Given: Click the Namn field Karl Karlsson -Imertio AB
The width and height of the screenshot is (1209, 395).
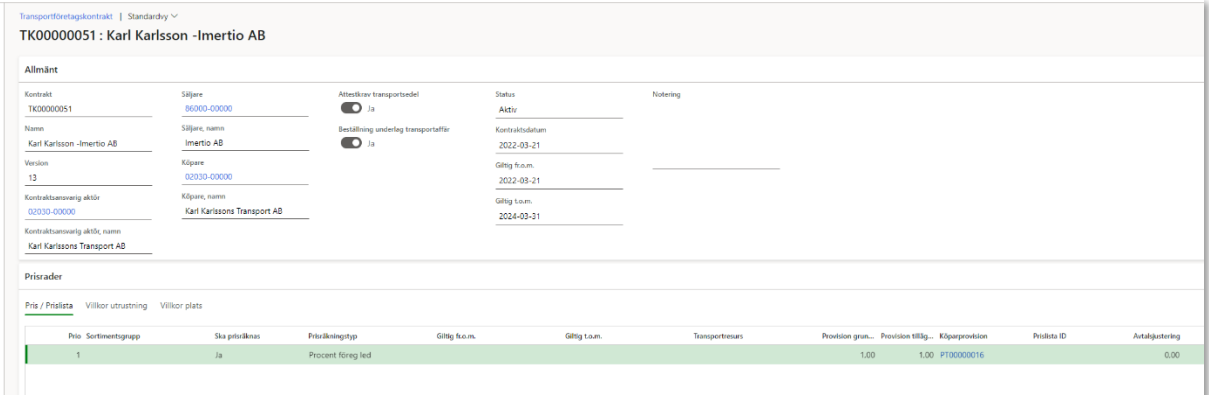Looking at the screenshot, I should click(88, 143).
